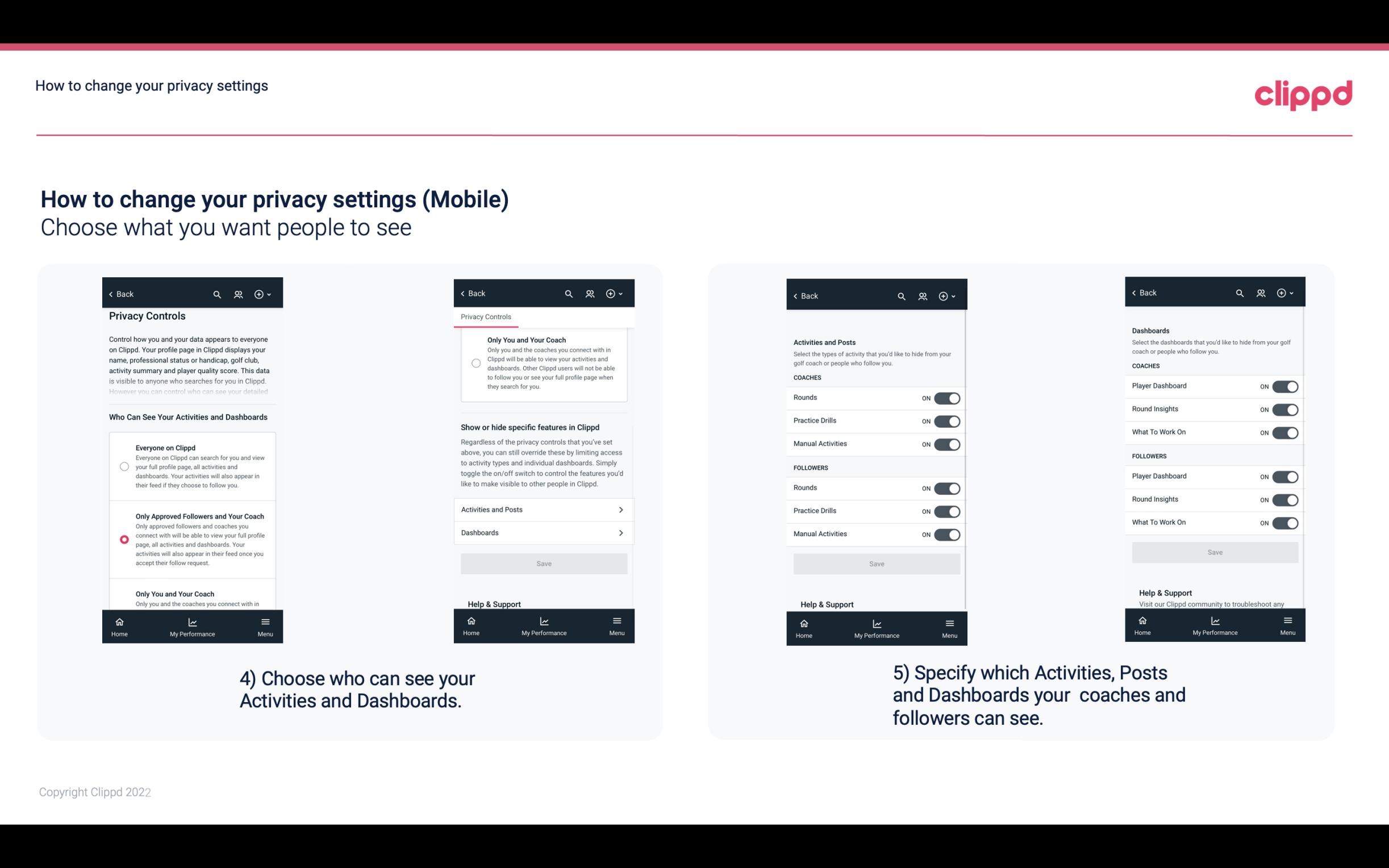Click Save button on Activities screen
Screen dimensions: 1389x868
(876, 563)
